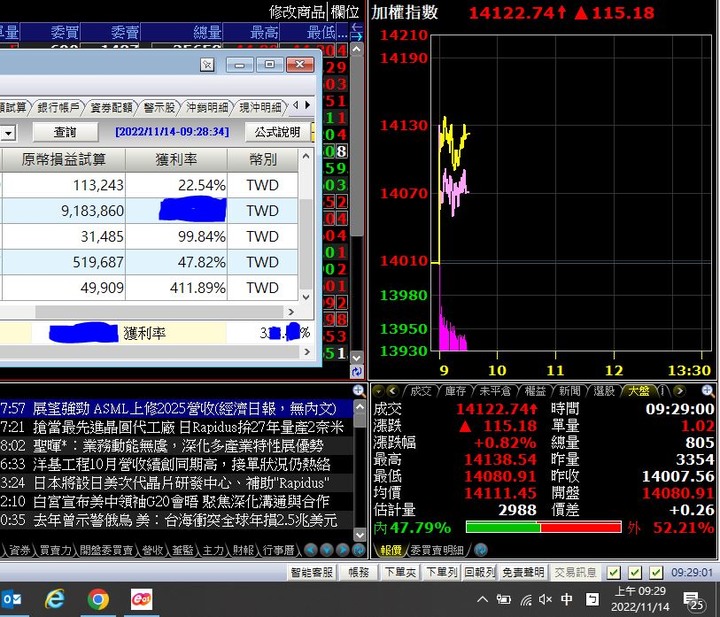Viewport: 720px width, 617px height.
Task: Click the blue refresh globe in the news tab bar
Action: tap(358, 550)
